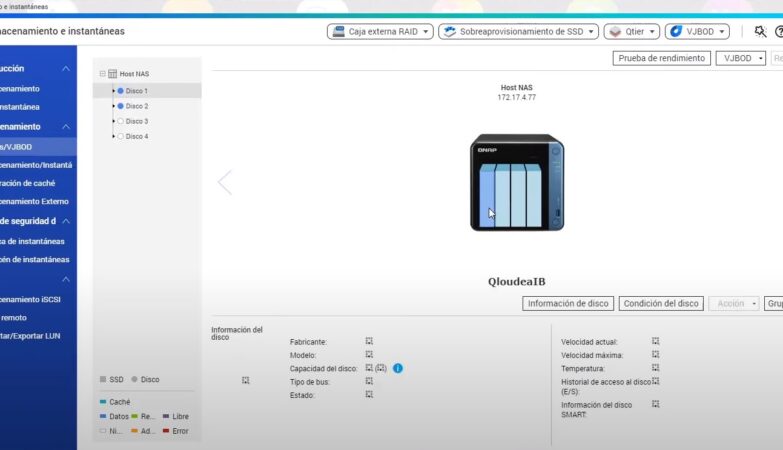This screenshot has height=450, width=783.
Task: Click the Qtier icon in top toolbar
Action: click(615, 31)
